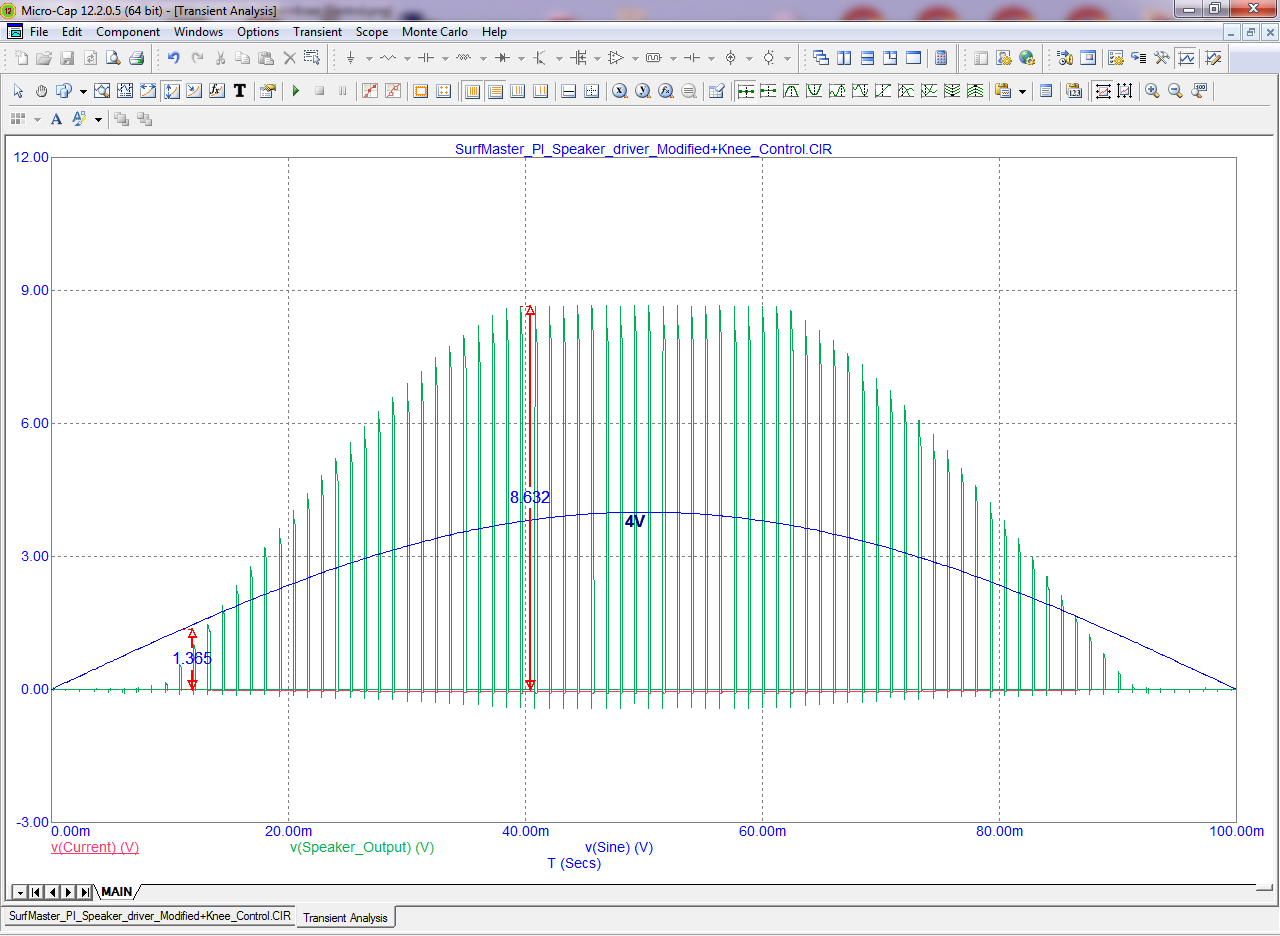Toggle the vertical cursor scale mode button
Viewport: 1280px width, 936px height.
click(x=1125, y=91)
